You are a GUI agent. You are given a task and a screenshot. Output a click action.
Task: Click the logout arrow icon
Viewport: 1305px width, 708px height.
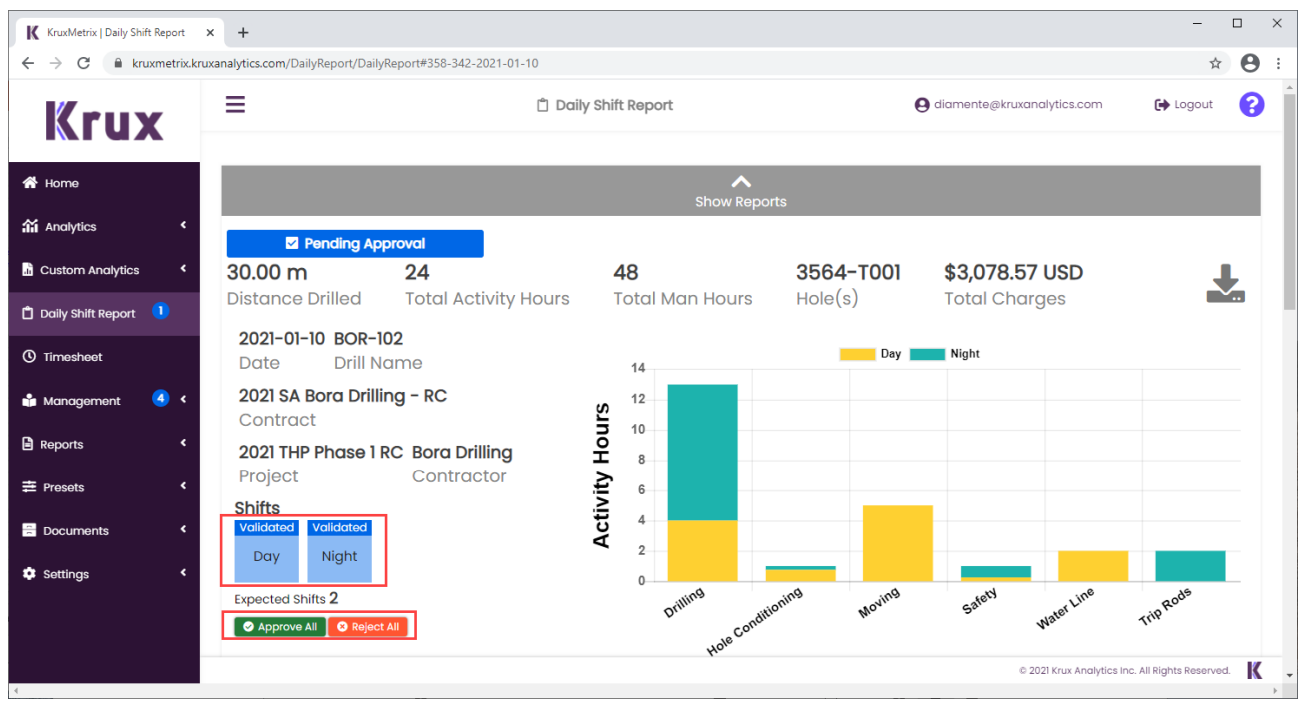[x=1162, y=104]
